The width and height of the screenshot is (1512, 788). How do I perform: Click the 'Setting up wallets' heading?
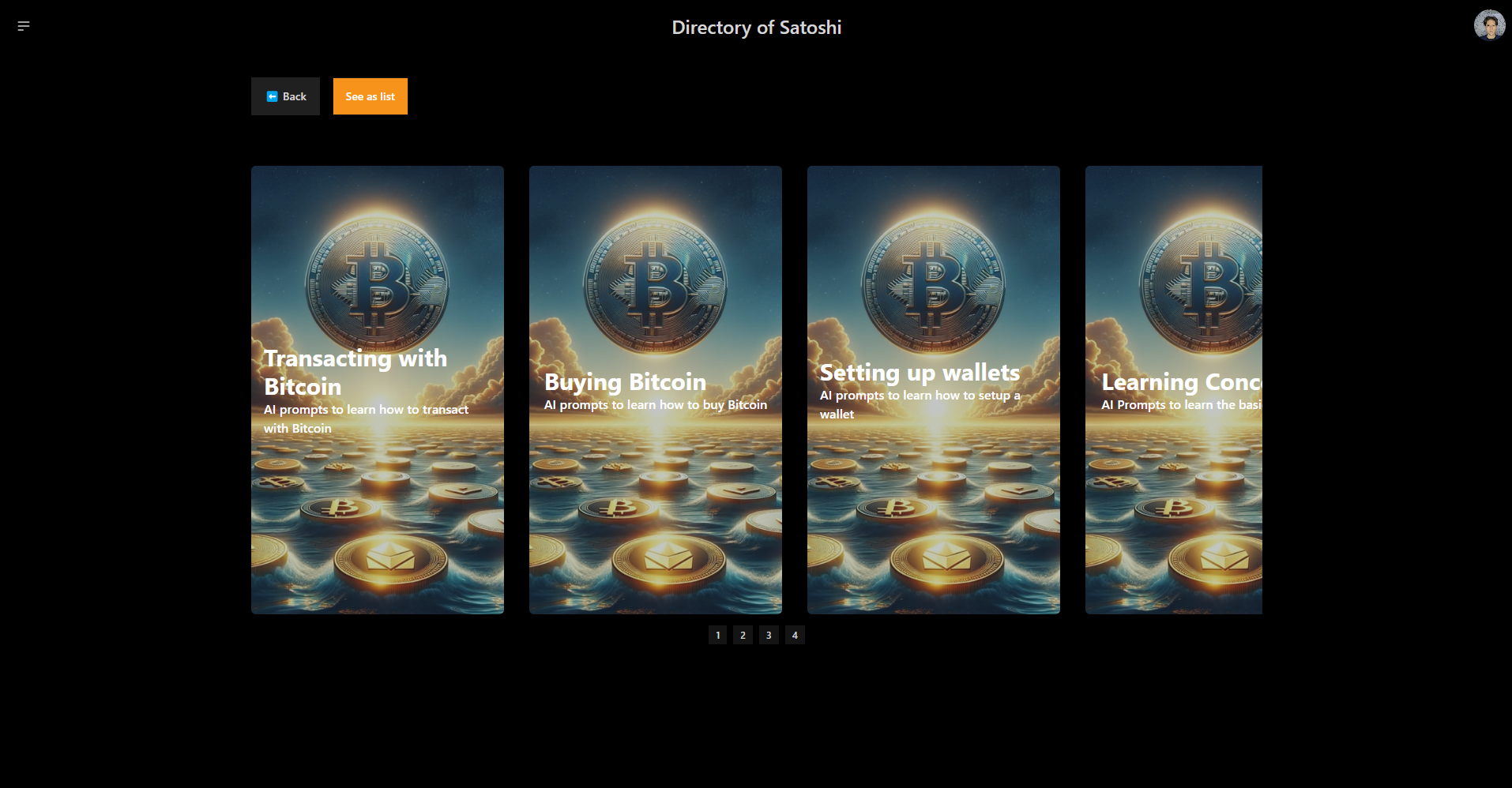click(x=920, y=373)
